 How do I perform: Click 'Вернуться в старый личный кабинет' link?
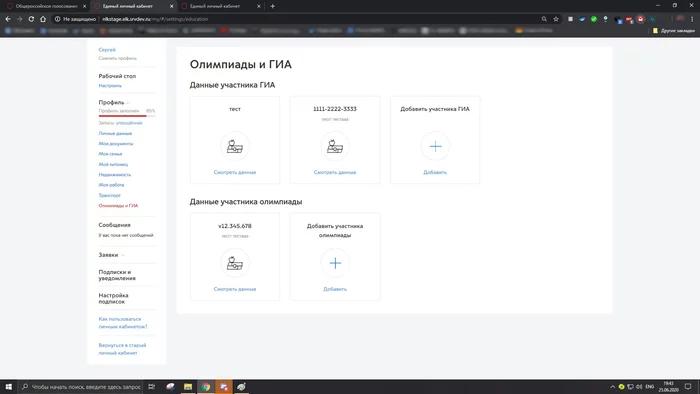(122, 349)
